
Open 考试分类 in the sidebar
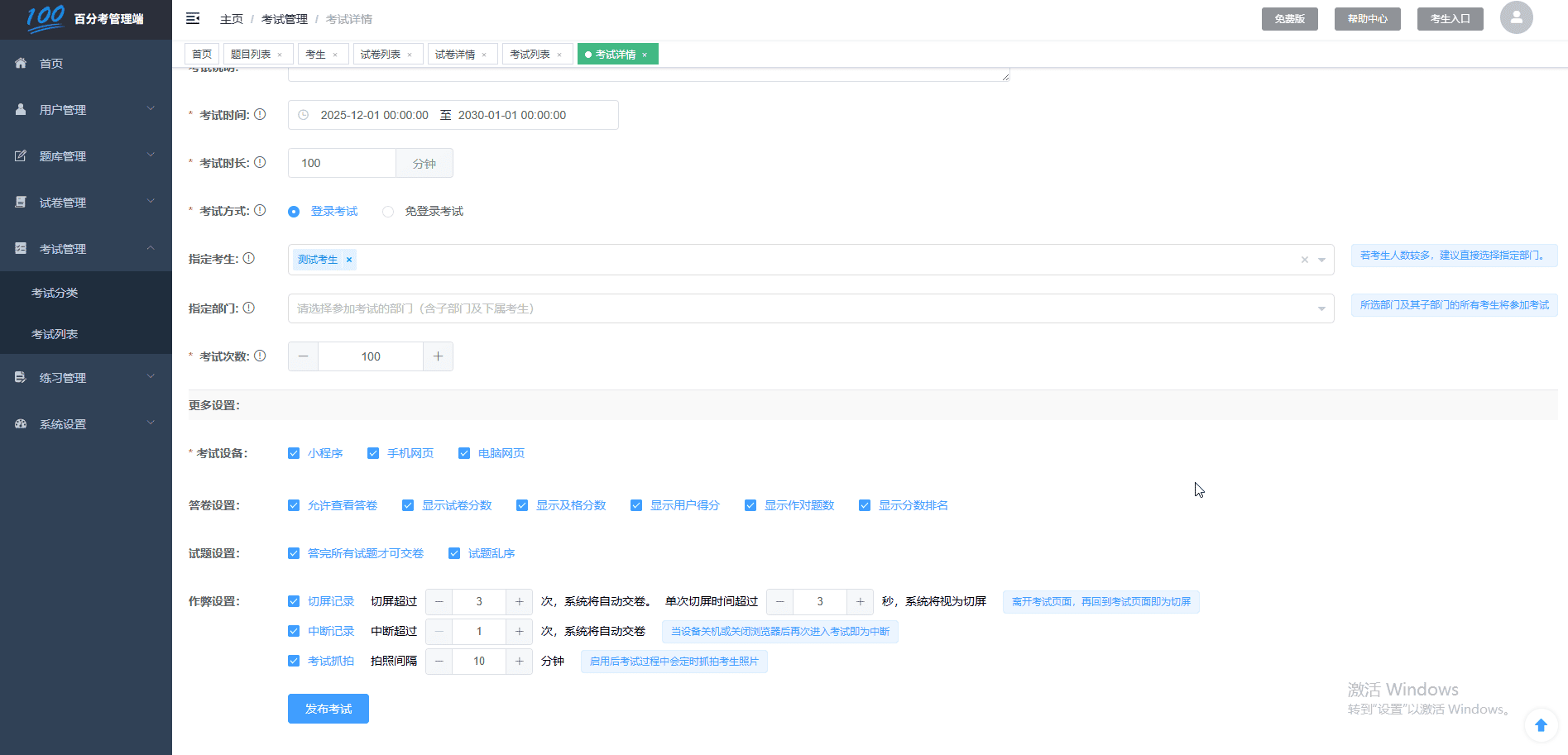55,293
